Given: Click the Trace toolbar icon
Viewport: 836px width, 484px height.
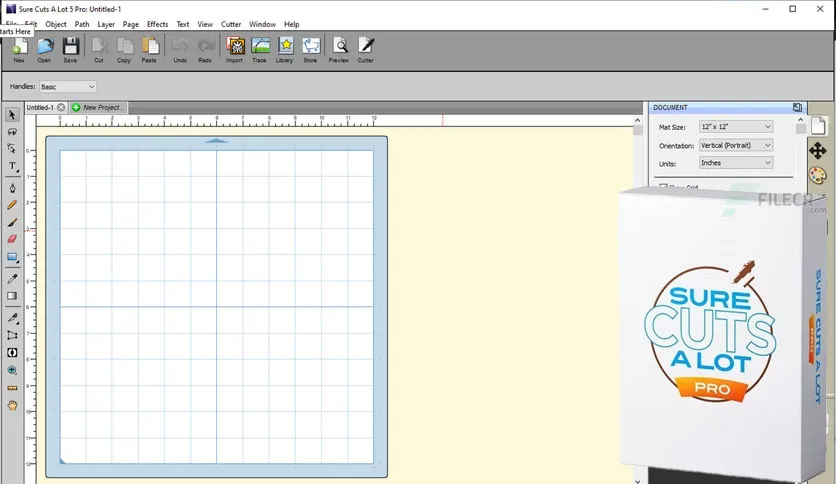Looking at the screenshot, I should [x=259, y=48].
